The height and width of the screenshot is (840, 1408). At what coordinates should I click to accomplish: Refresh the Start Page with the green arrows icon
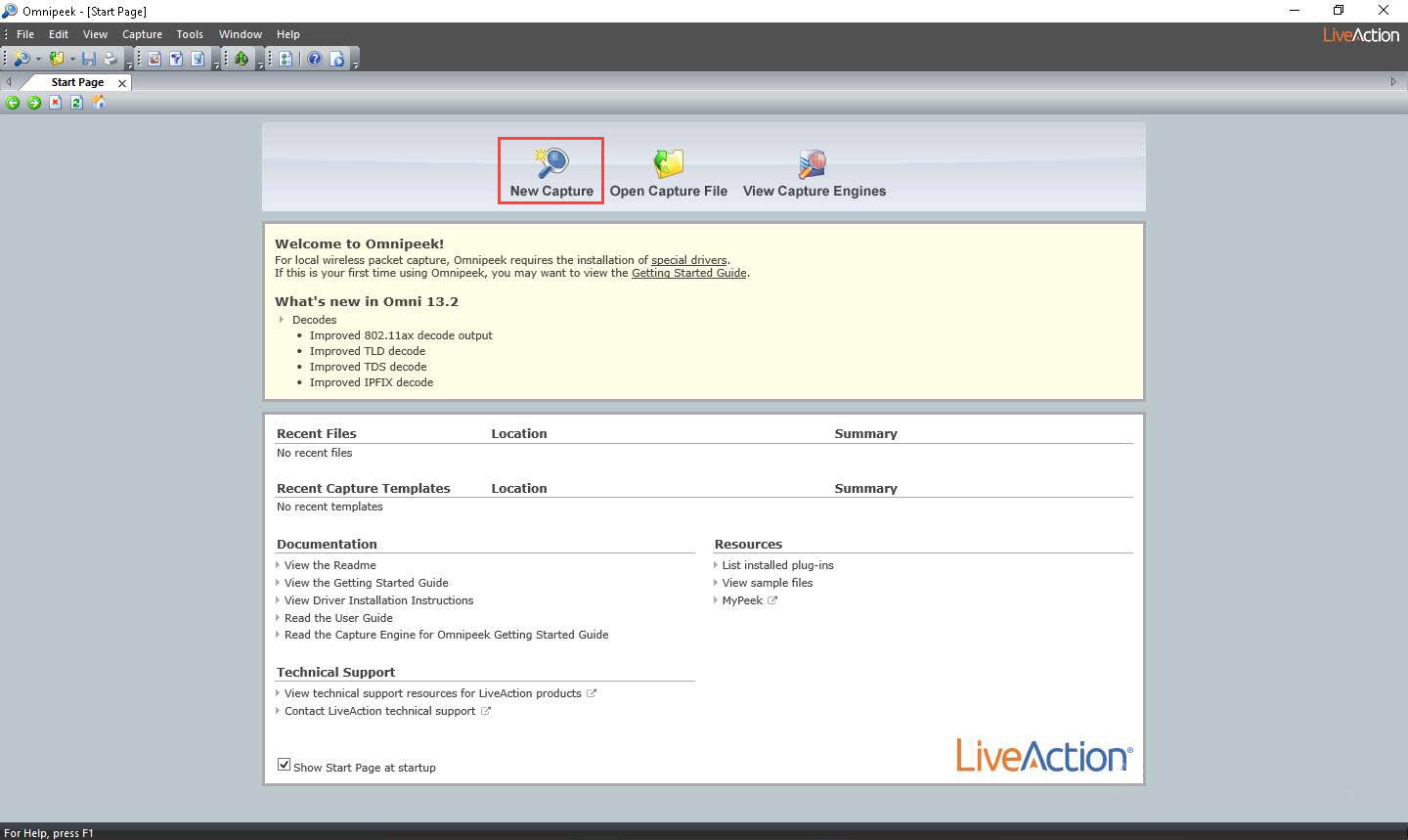pos(76,103)
